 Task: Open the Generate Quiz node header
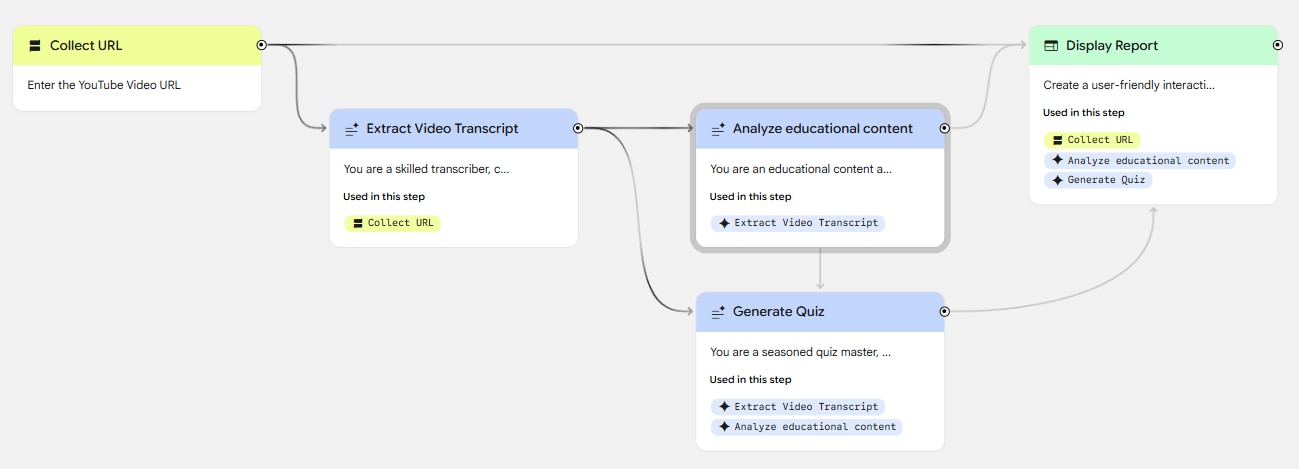click(820, 312)
